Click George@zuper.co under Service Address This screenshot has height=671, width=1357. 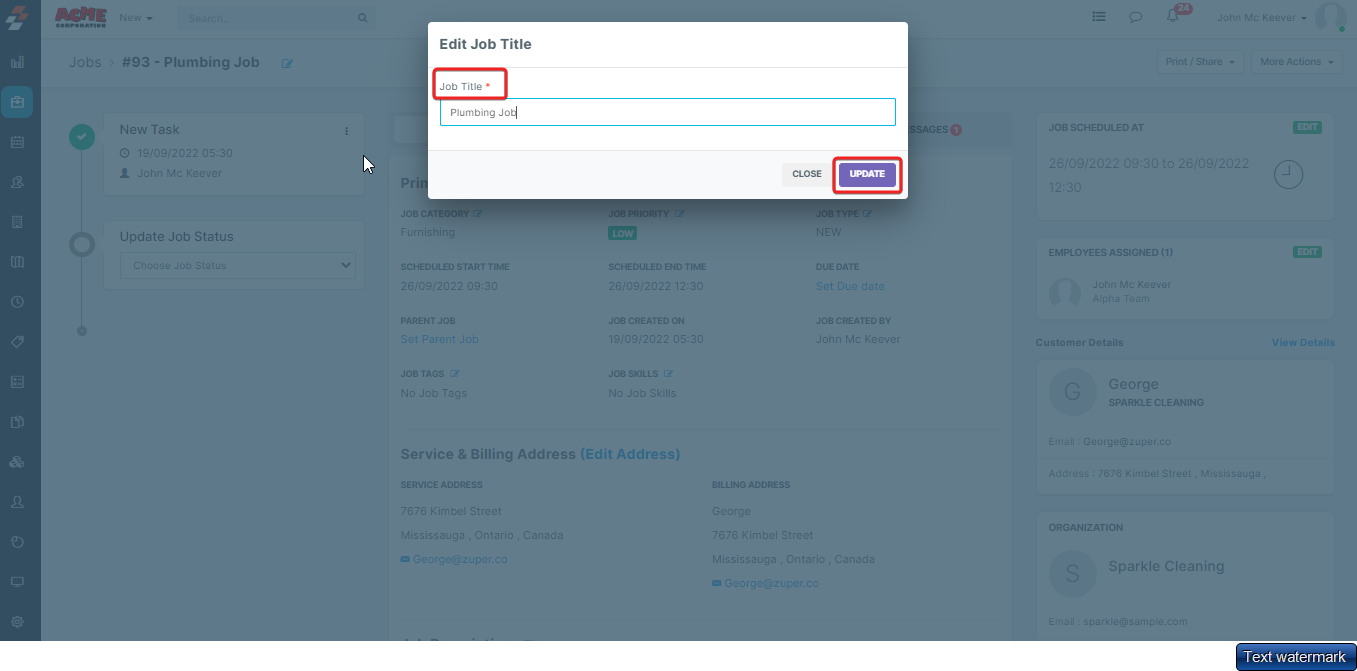click(460, 560)
